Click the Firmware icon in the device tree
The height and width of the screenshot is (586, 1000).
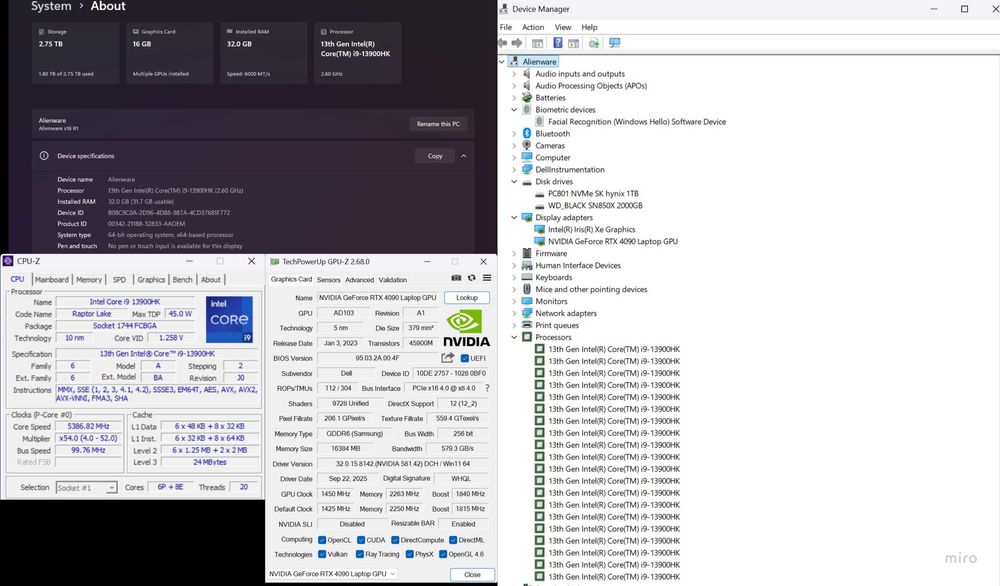tap(527, 253)
